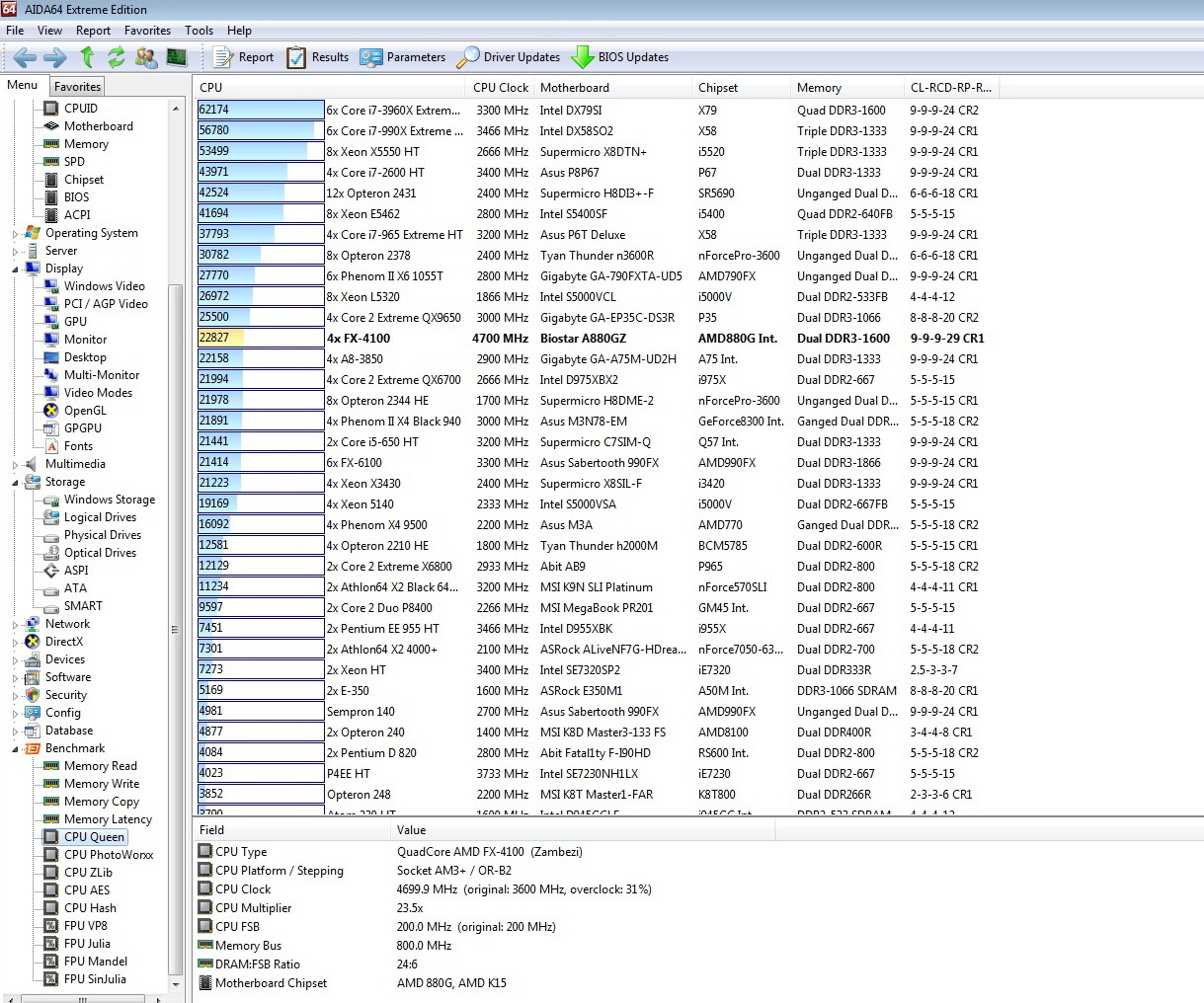Switch to the Favorites tab

[x=77, y=87]
